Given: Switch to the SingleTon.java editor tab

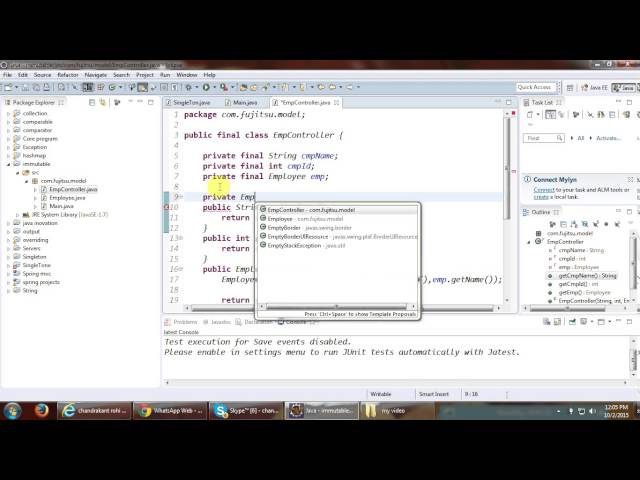Looking at the screenshot, I should 188,102.
